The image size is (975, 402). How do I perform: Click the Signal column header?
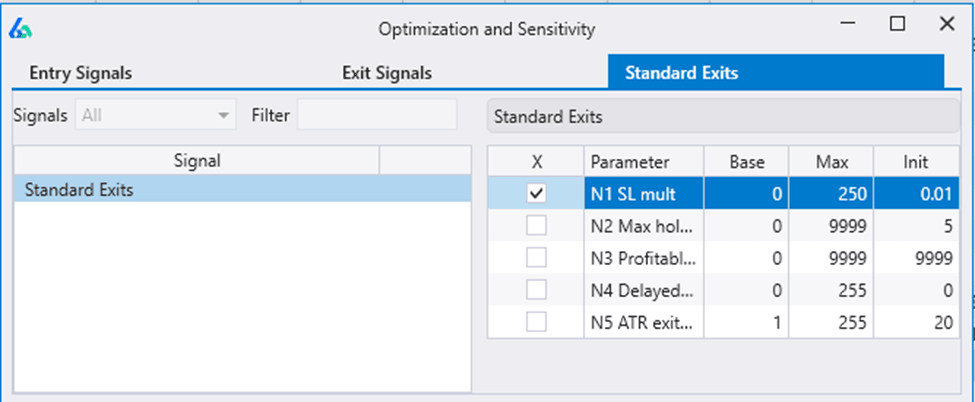pyautogui.click(x=197, y=160)
